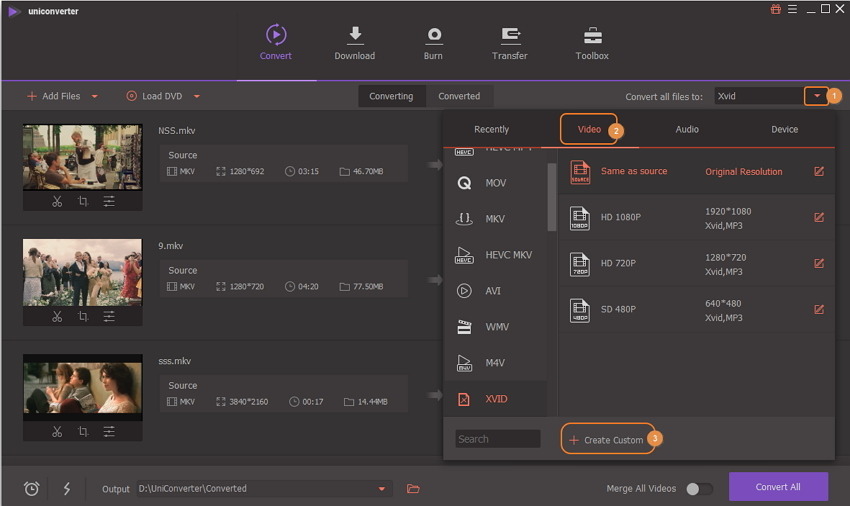Click Create Custom button
850x506 pixels.
(x=608, y=439)
